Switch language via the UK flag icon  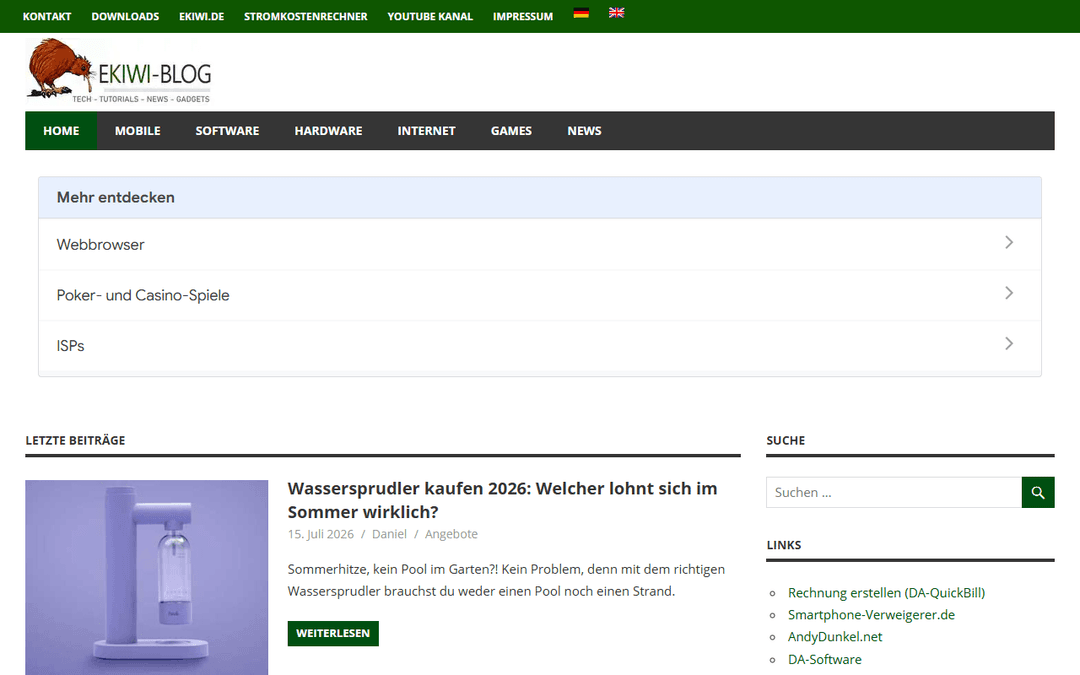(616, 13)
